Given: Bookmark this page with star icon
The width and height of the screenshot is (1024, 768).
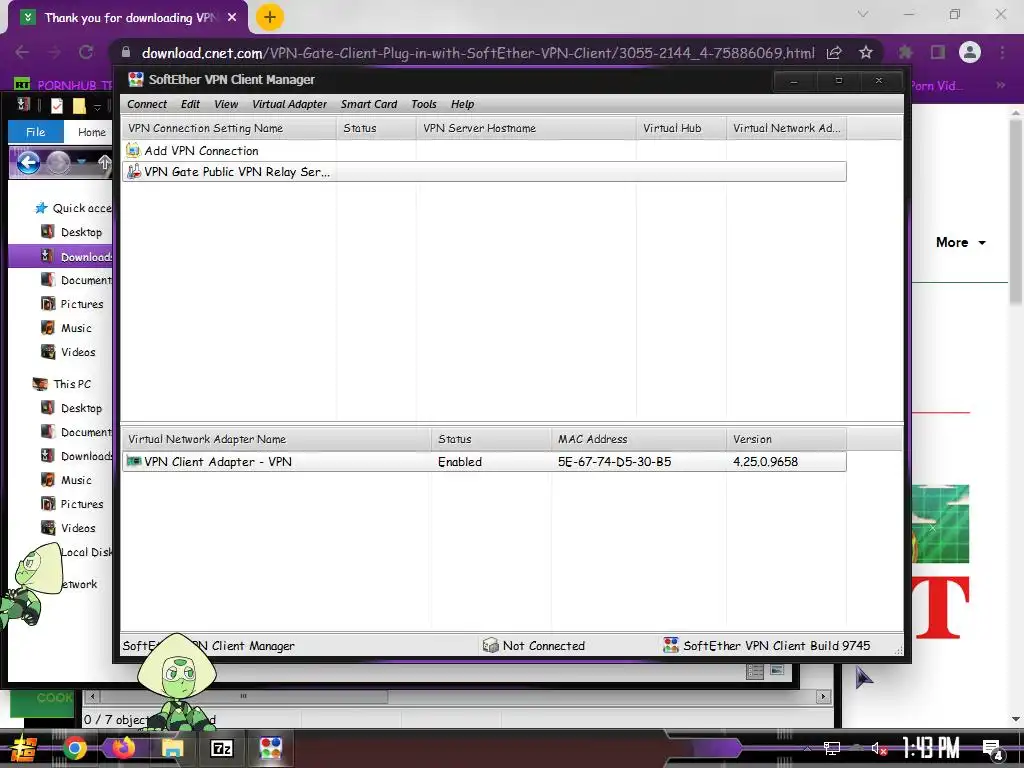Looking at the screenshot, I should (x=866, y=52).
